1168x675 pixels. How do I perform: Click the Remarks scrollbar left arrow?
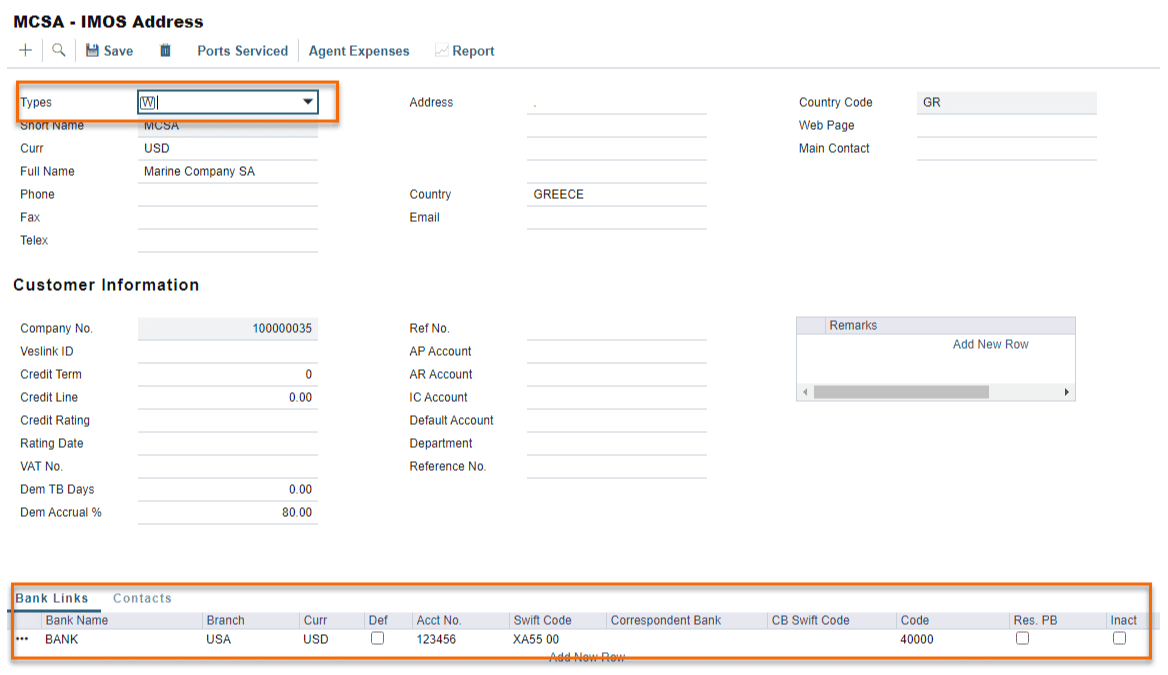coord(803,392)
